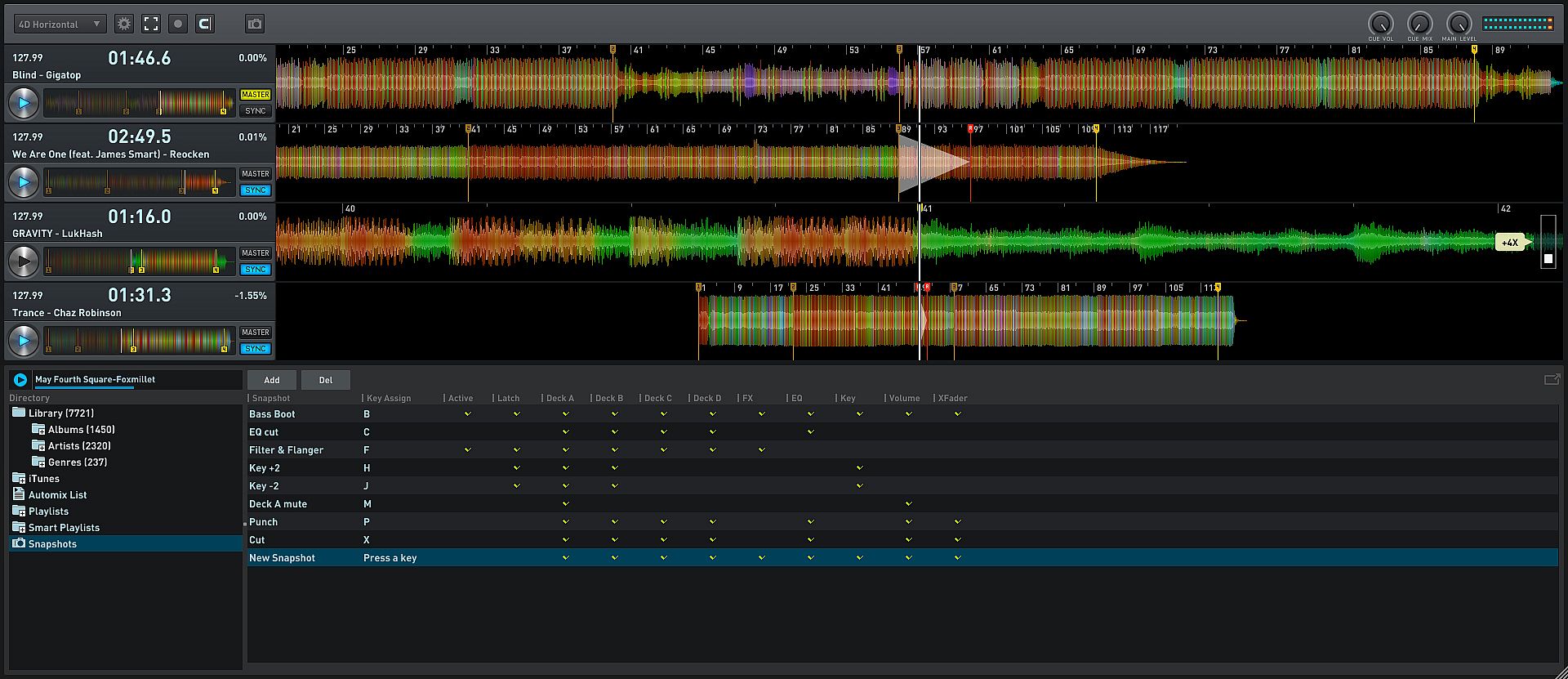Open Genres (237) in directory
This screenshot has width=1568, height=679.
point(78,462)
